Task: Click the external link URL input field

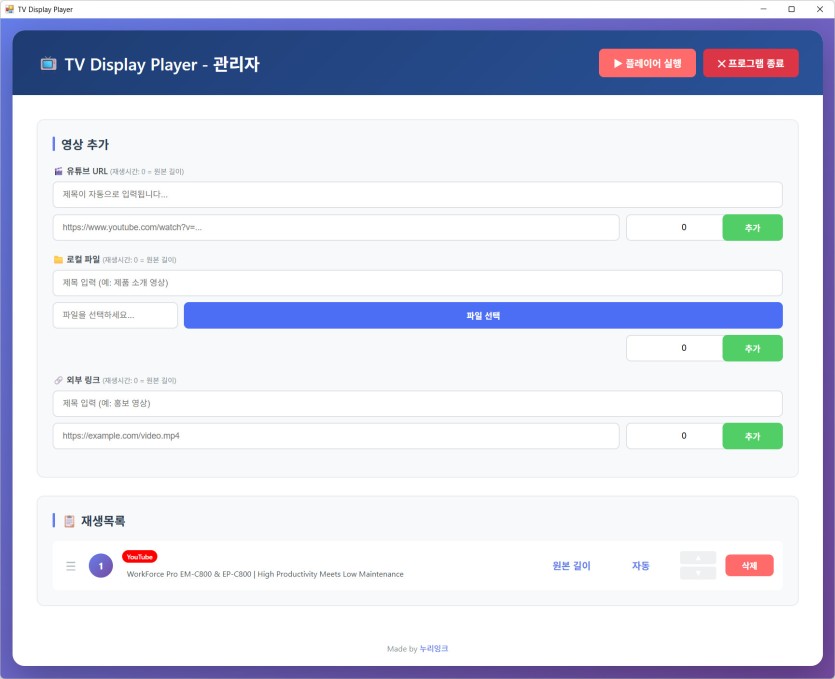Action: (x=335, y=436)
